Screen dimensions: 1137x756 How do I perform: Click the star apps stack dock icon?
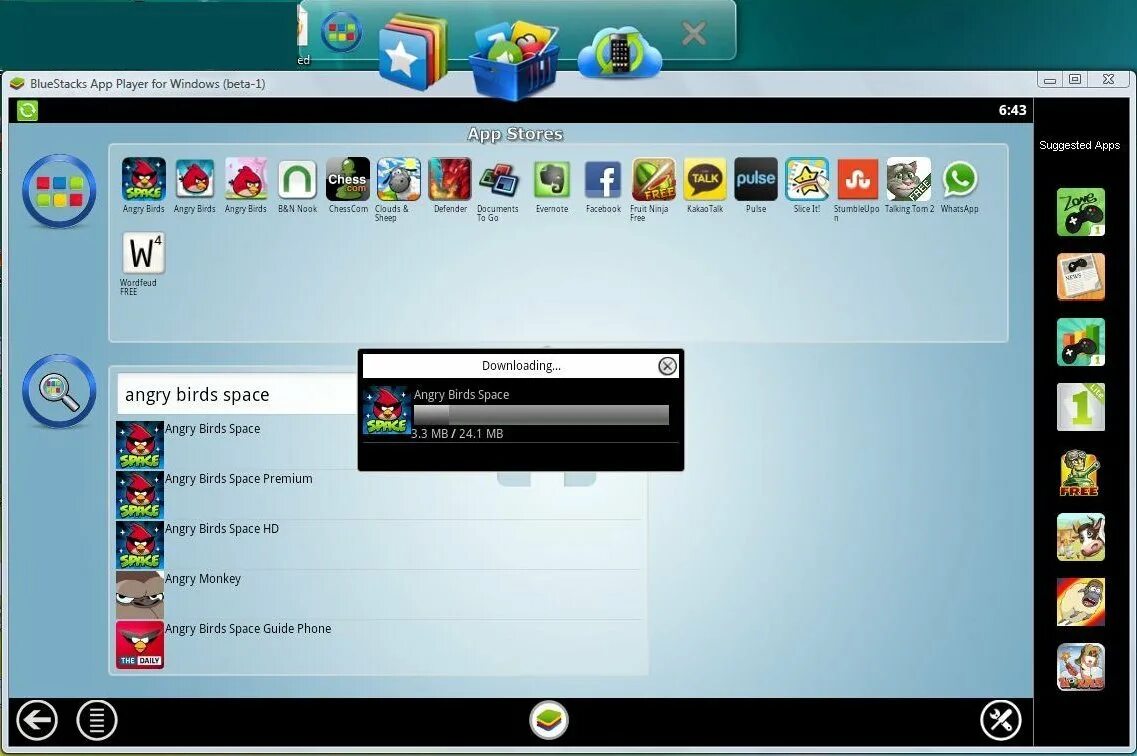[413, 51]
